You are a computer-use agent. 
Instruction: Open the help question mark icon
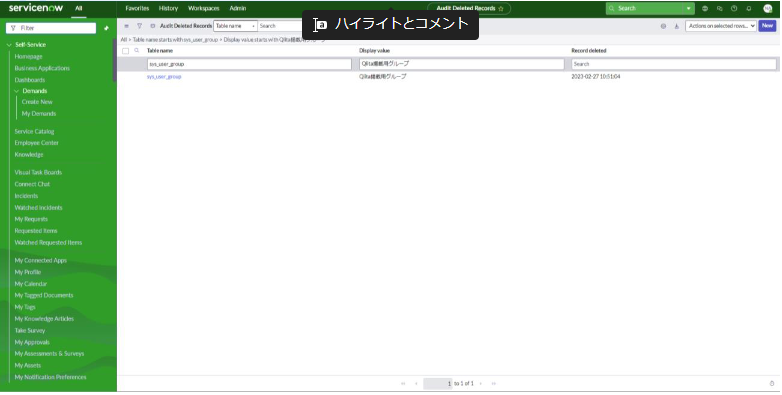[734, 8]
